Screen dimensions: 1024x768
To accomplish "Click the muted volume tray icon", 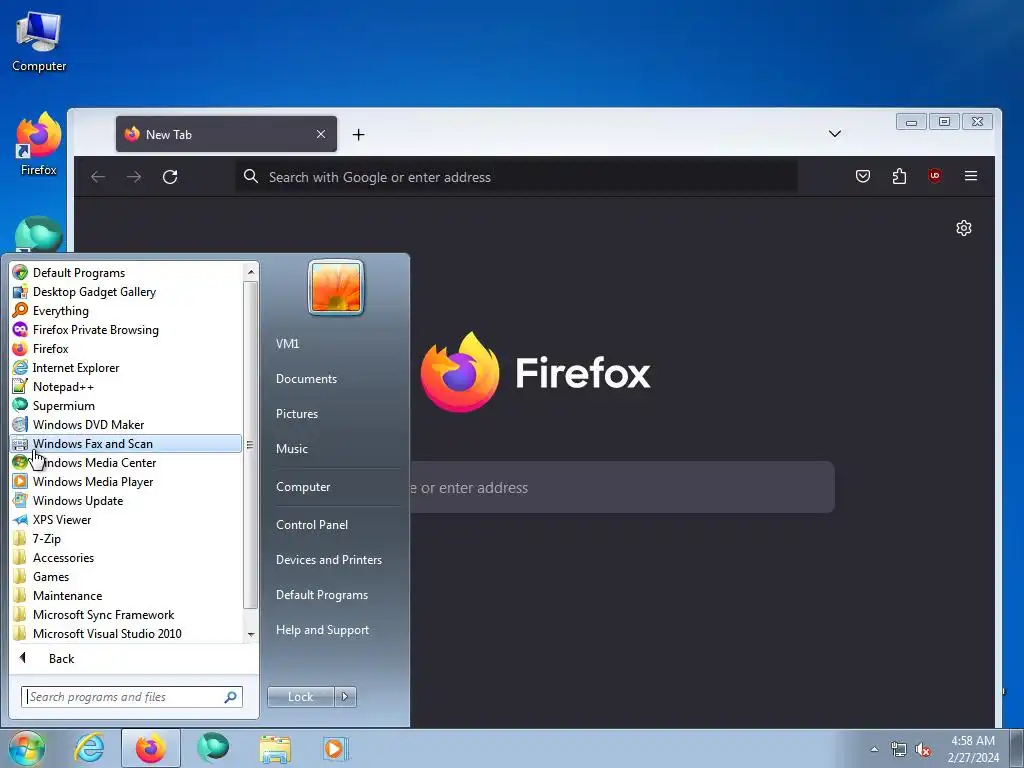I will click(923, 750).
